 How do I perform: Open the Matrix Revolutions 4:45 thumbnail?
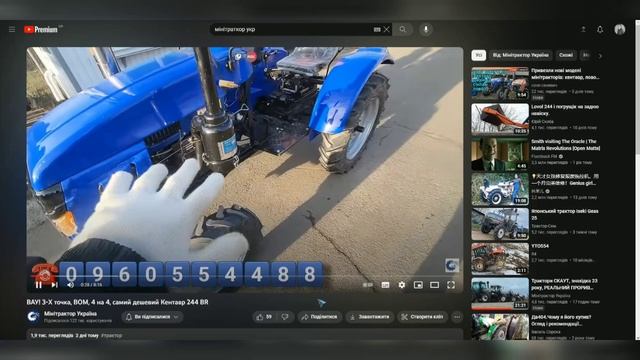point(500,154)
